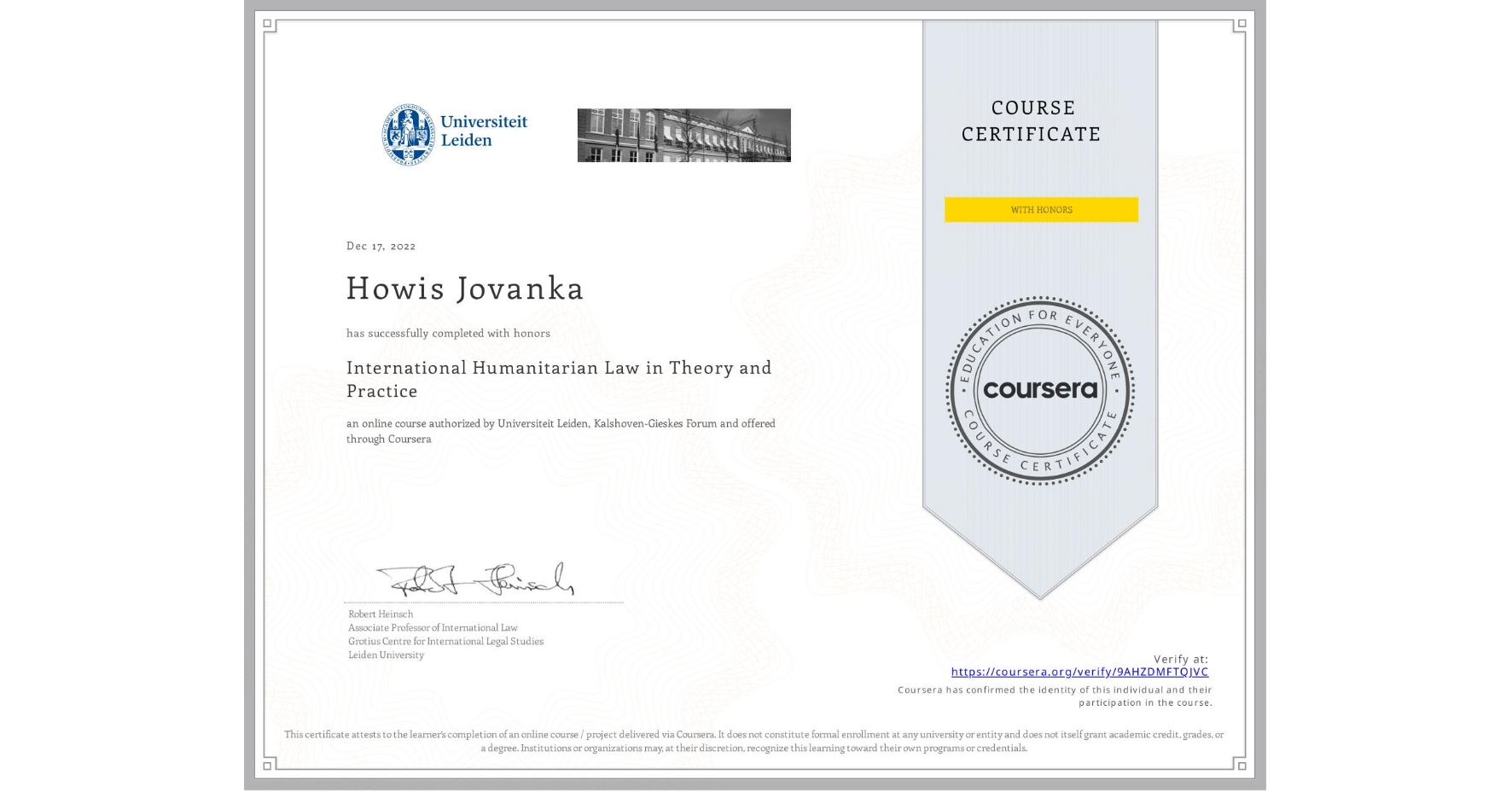Click the course title International Humanitarian Law
The image size is (1512, 792).
click(x=559, y=367)
